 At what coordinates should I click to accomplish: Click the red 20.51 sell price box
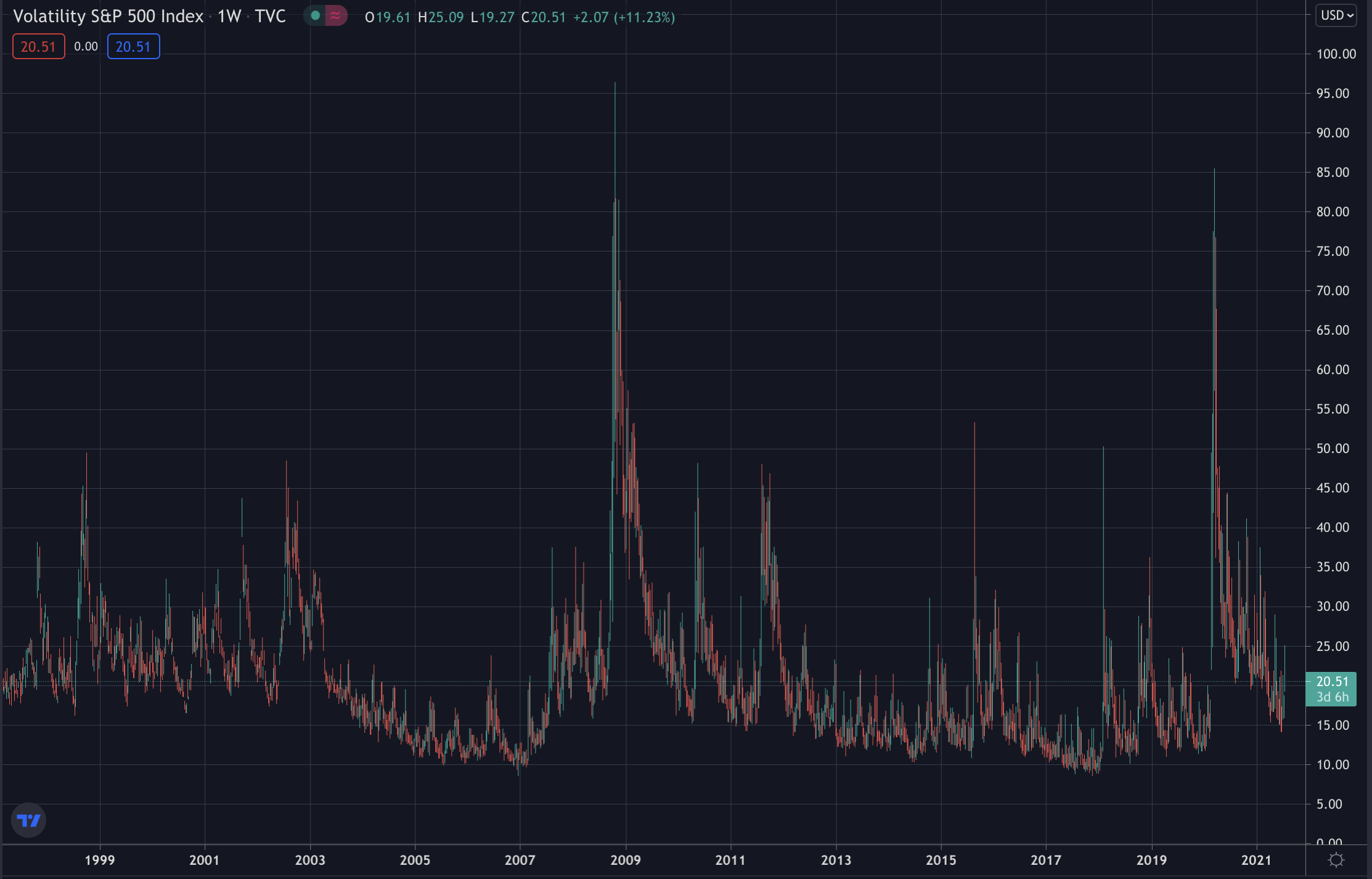tap(38, 47)
